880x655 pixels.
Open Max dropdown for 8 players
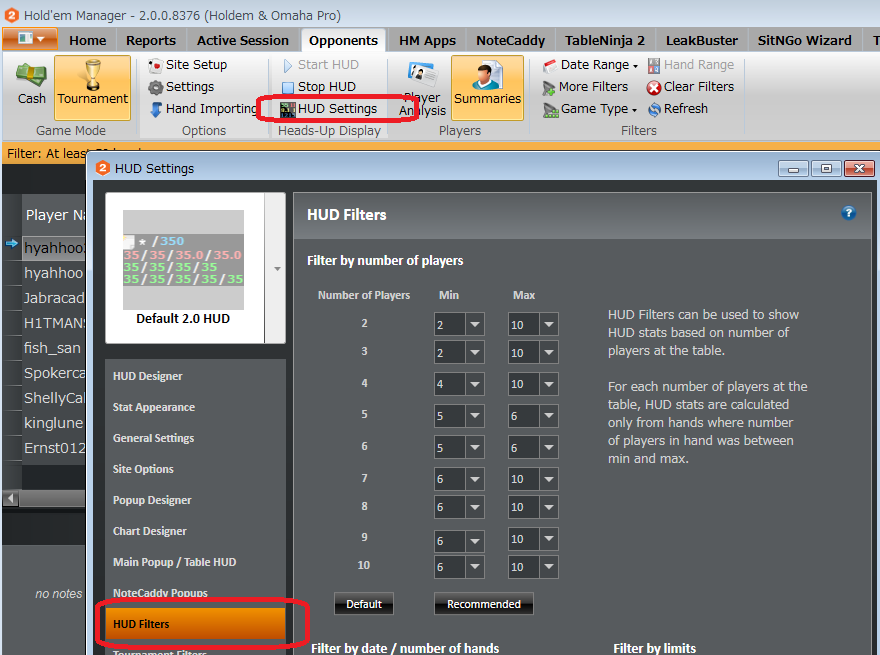(x=548, y=507)
